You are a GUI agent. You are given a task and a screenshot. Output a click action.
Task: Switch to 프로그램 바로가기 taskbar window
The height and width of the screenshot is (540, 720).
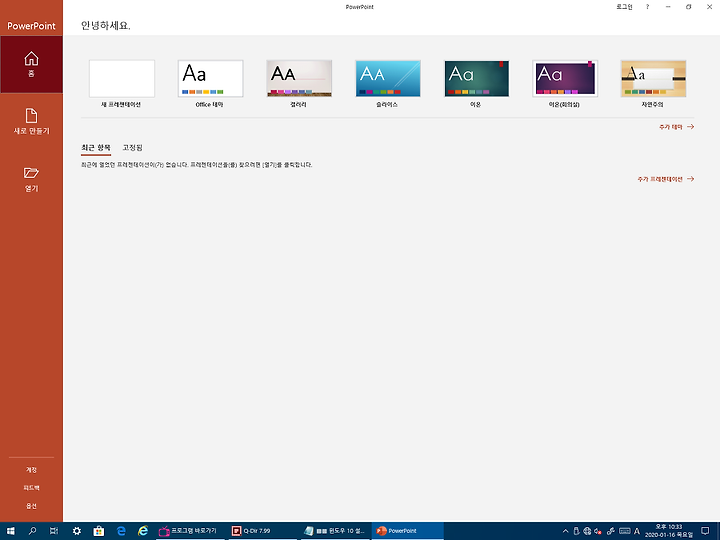click(191, 531)
